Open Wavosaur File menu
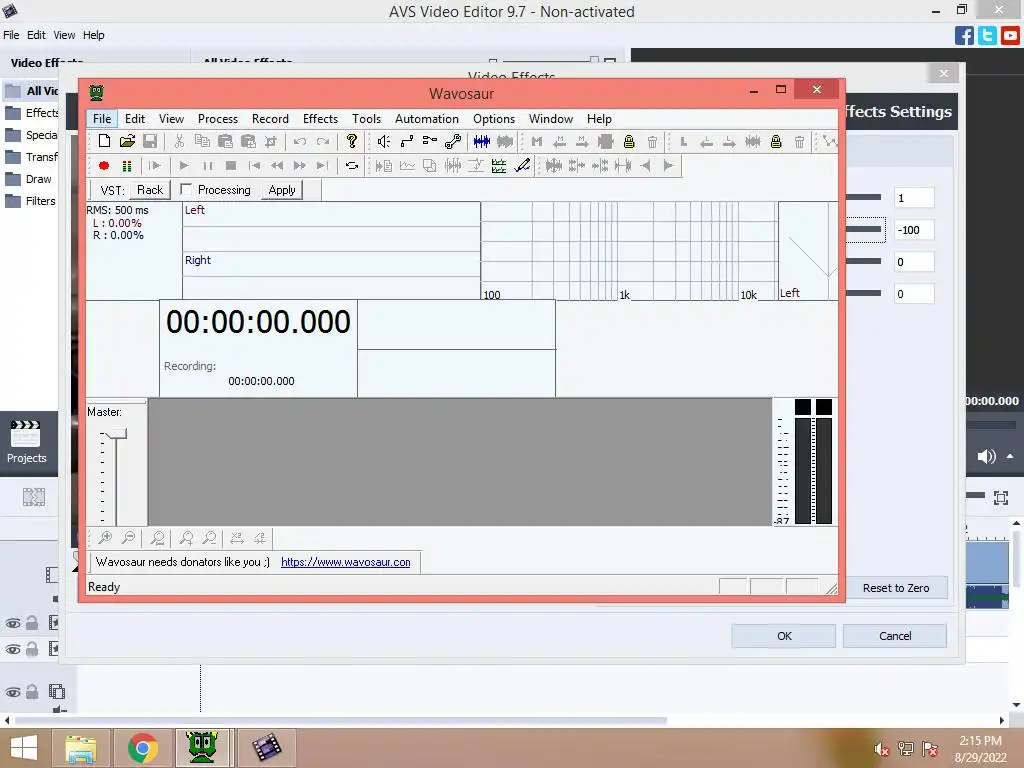1024x768 pixels. click(102, 119)
